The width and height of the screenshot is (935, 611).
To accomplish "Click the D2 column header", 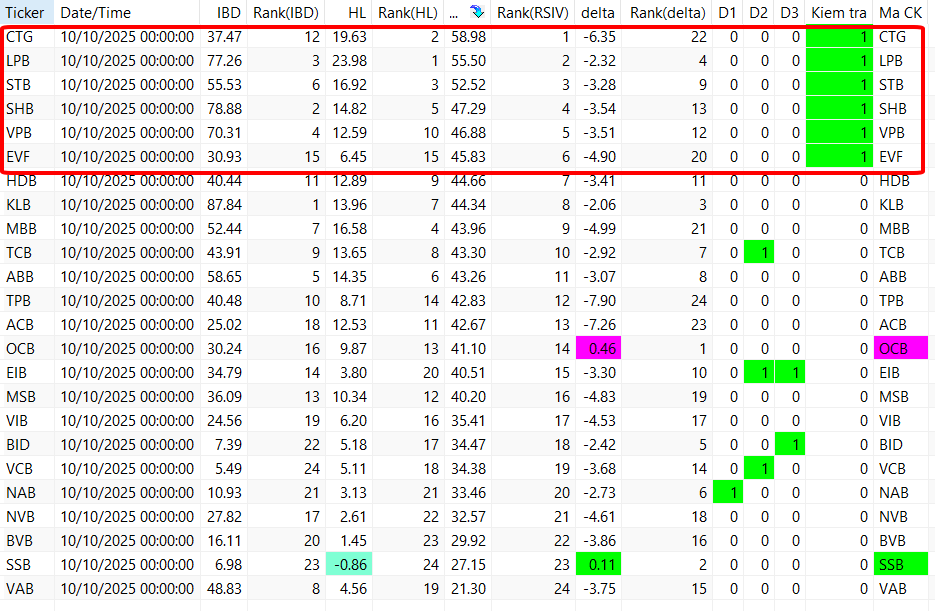I will click(x=758, y=13).
